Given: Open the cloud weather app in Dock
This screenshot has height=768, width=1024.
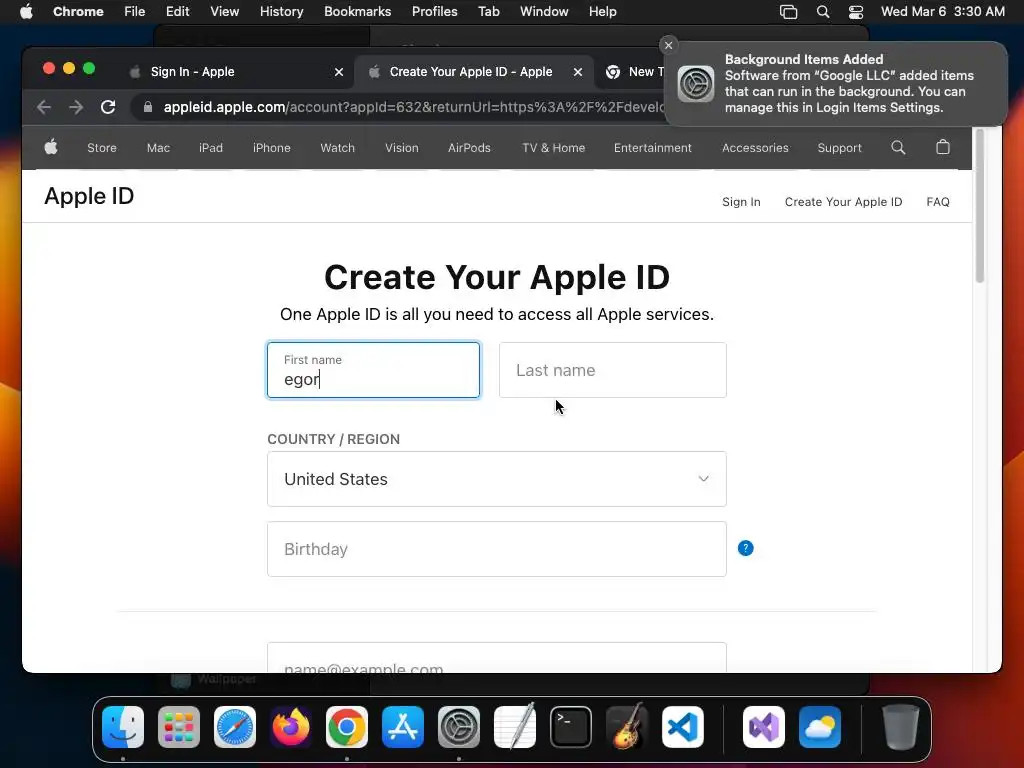Looking at the screenshot, I should pos(820,727).
